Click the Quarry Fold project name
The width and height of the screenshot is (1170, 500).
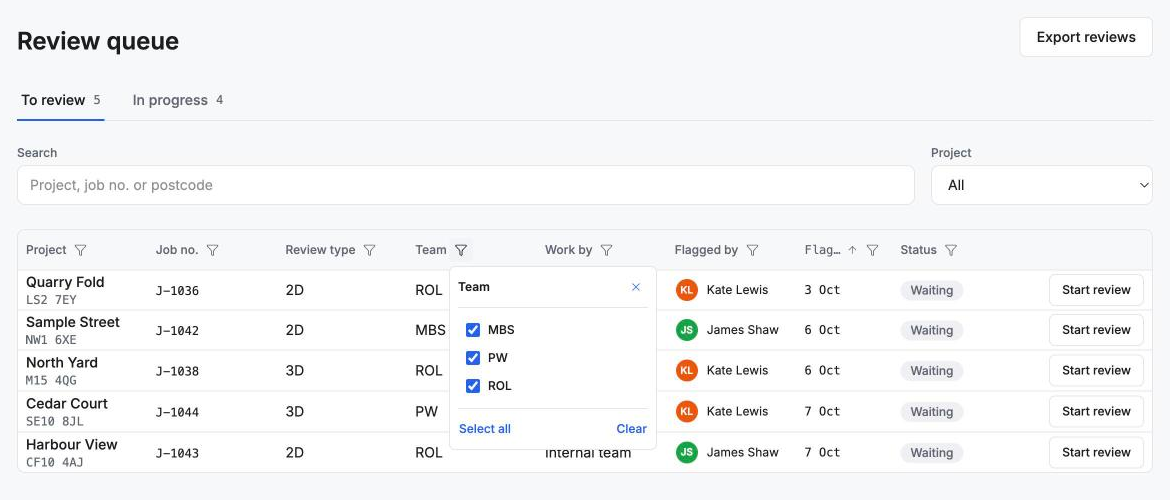tap(65, 282)
